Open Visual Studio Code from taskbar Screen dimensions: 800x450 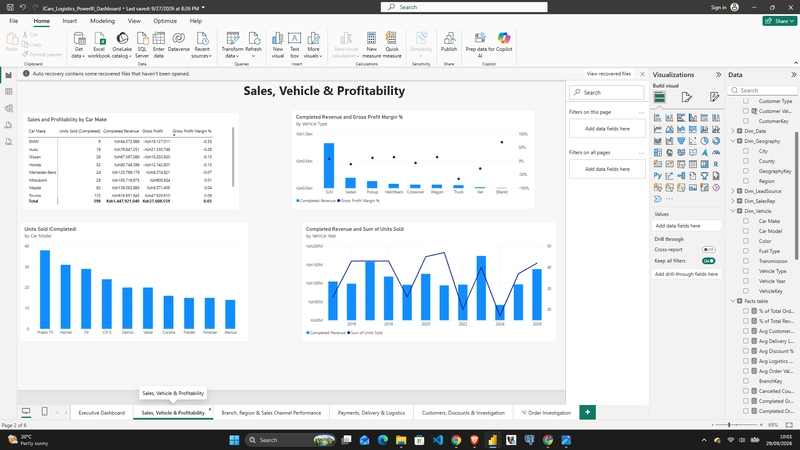pos(438,440)
